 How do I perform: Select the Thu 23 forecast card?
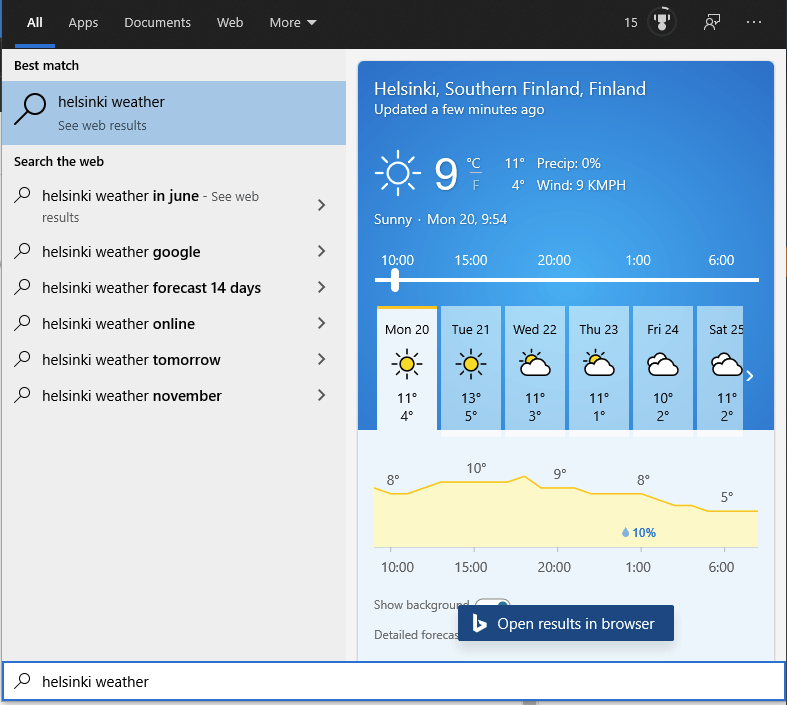pyautogui.click(x=599, y=369)
